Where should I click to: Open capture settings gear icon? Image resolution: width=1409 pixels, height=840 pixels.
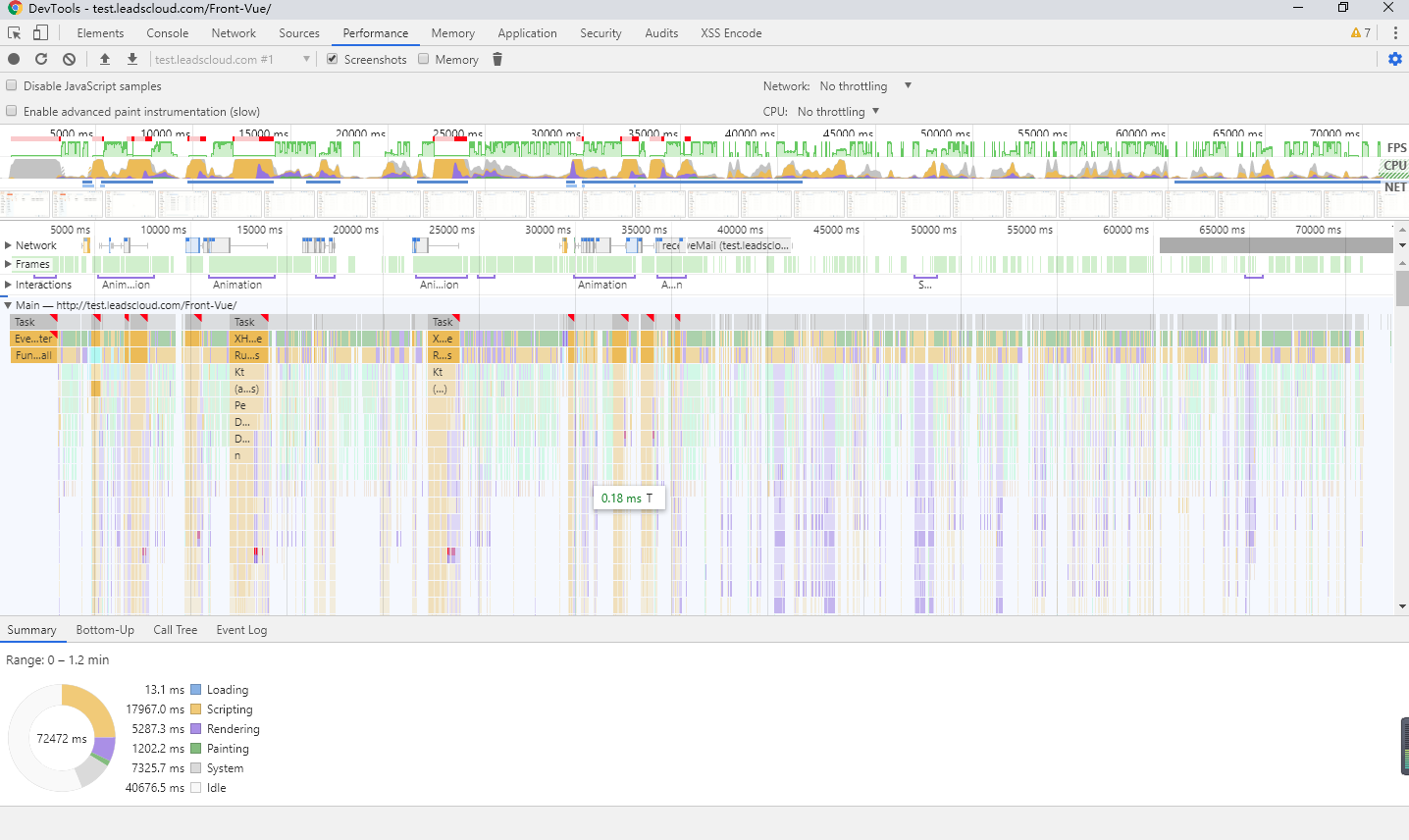[1395, 59]
